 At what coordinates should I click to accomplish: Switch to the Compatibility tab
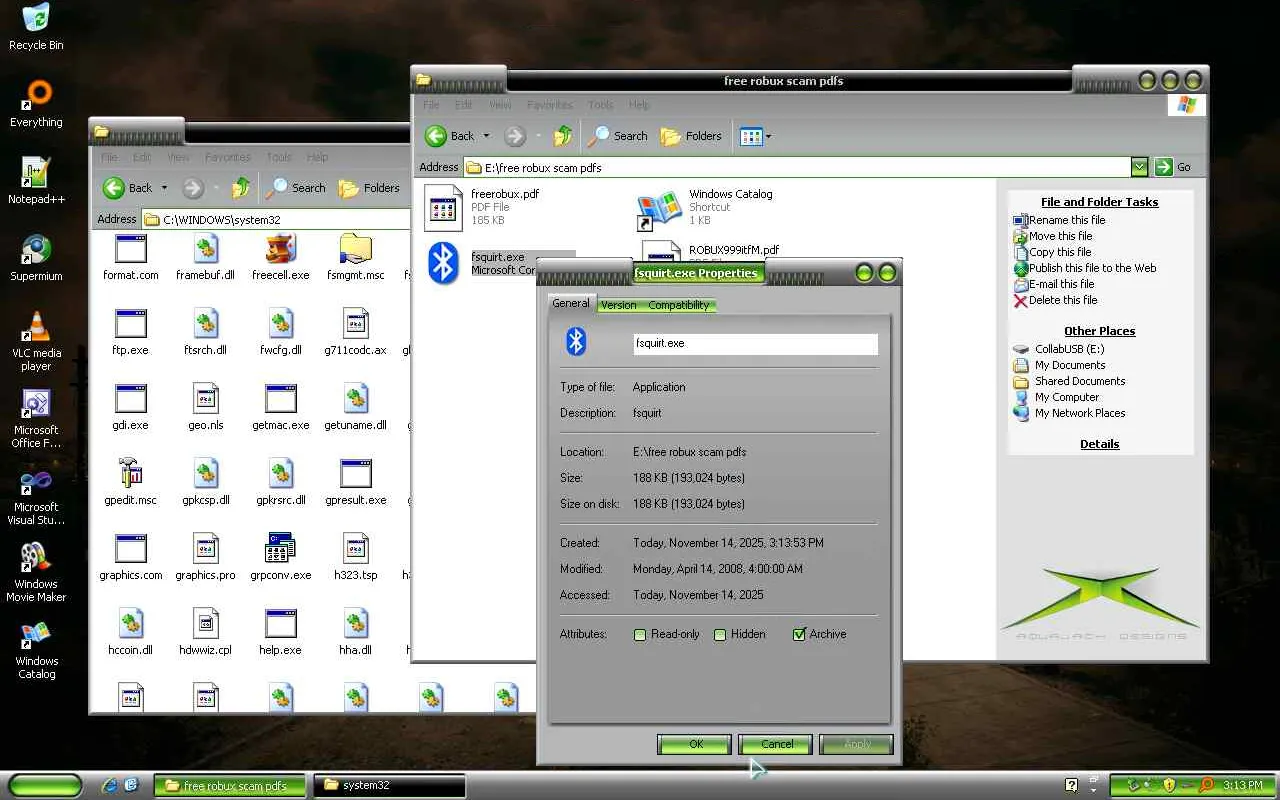(678, 305)
